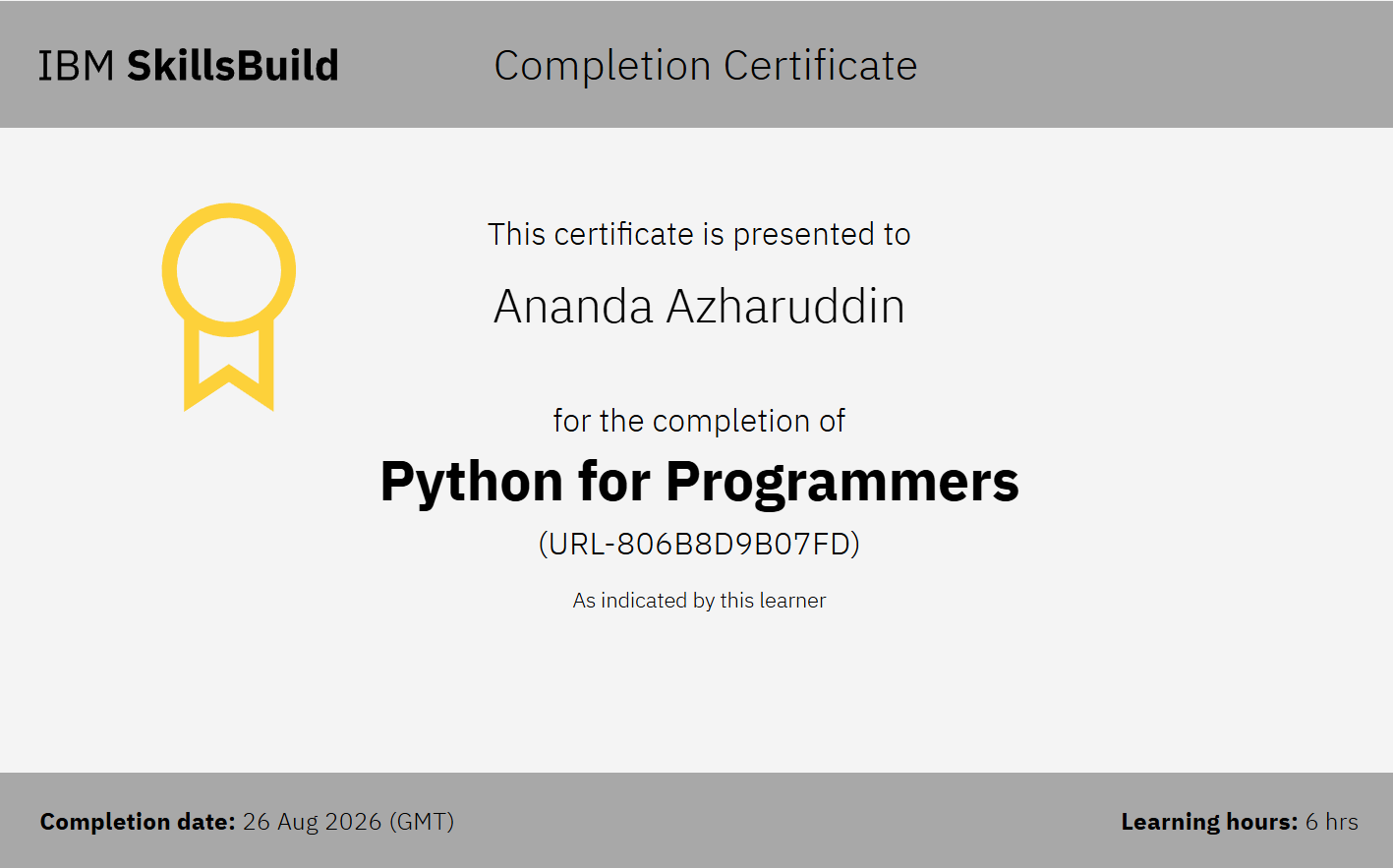Viewport: 1393px width, 868px height.
Task: Click the Learning hours label
Action: (x=1209, y=822)
